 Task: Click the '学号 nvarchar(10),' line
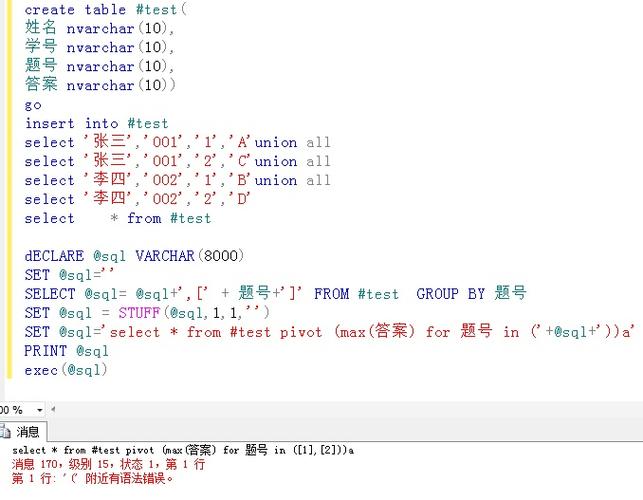[x=100, y=47]
